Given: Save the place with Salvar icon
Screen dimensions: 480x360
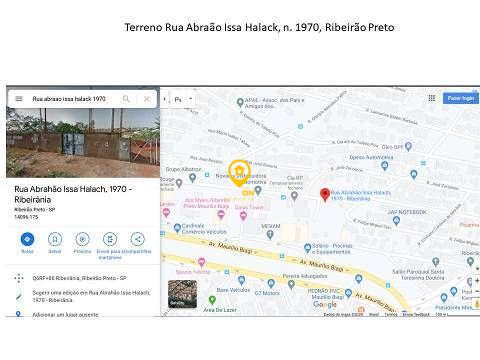Looking at the screenshot, I should [55, 239].
